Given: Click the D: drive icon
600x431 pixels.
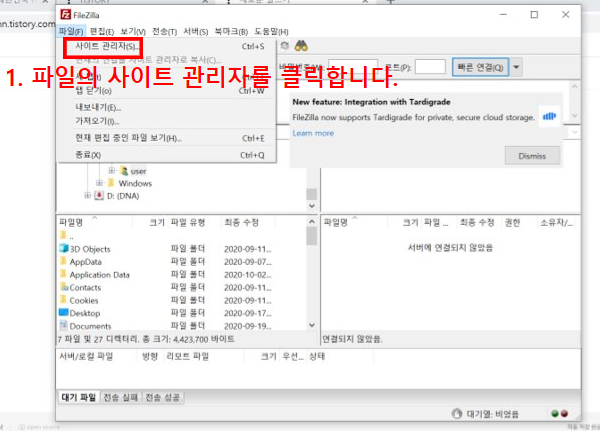Looking at the screenshot, I should (x=99, y=196).
